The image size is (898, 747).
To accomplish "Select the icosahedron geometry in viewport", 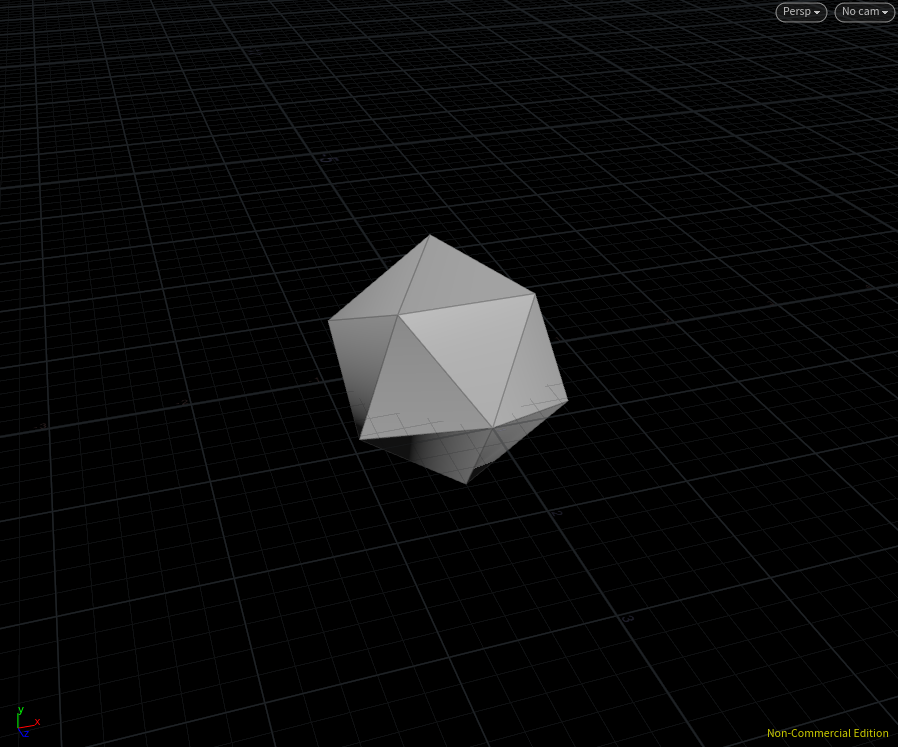I will (448, 359).
